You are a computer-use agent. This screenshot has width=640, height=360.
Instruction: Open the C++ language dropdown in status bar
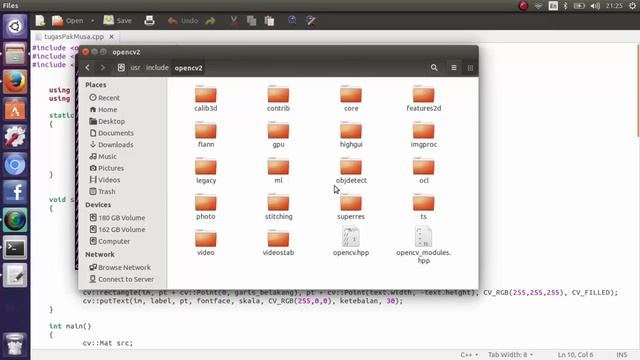coord(469,355)
